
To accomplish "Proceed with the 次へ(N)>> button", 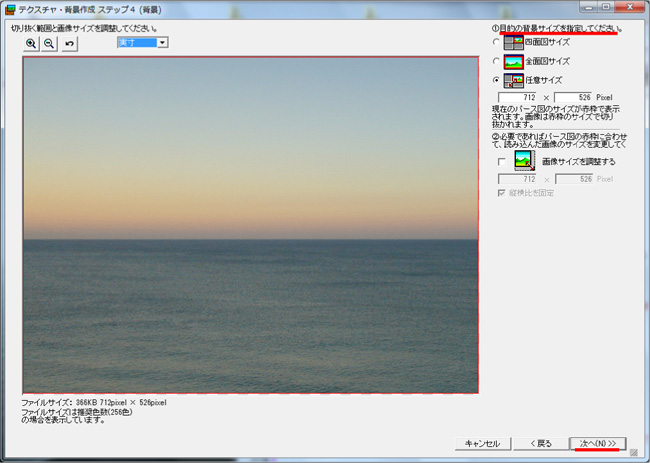I will [x=598, y=443].
